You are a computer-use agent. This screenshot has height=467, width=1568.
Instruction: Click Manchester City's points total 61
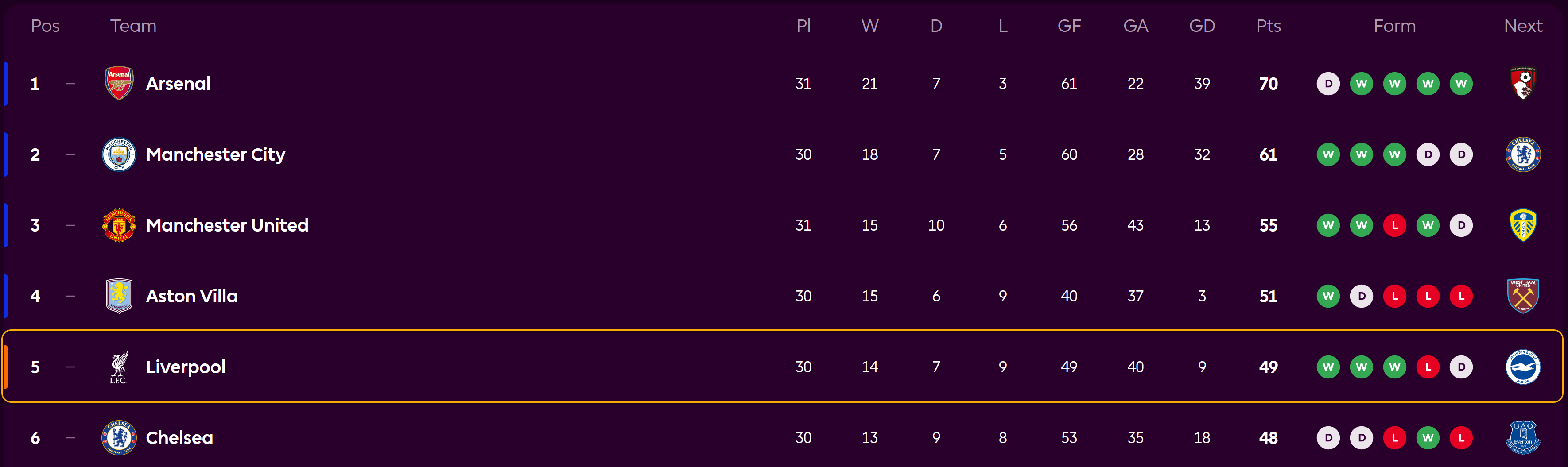coord(1268,154)
